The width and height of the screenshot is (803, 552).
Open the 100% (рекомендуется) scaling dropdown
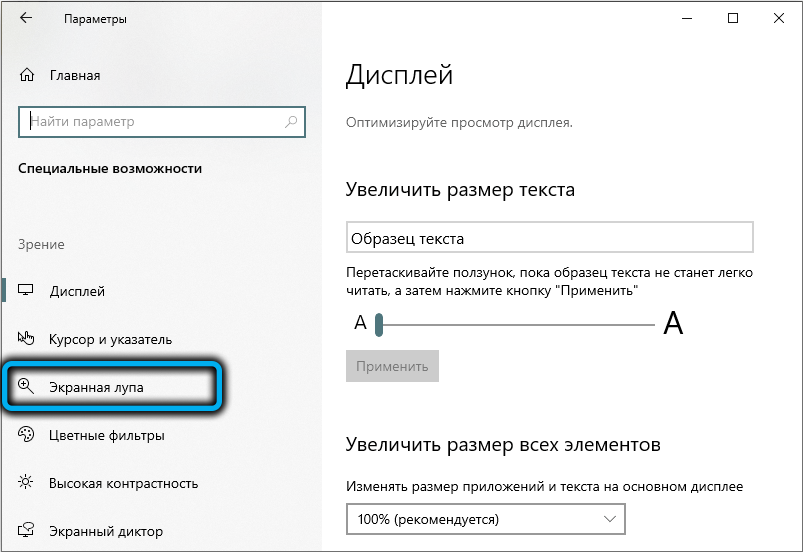pos(485,519)
